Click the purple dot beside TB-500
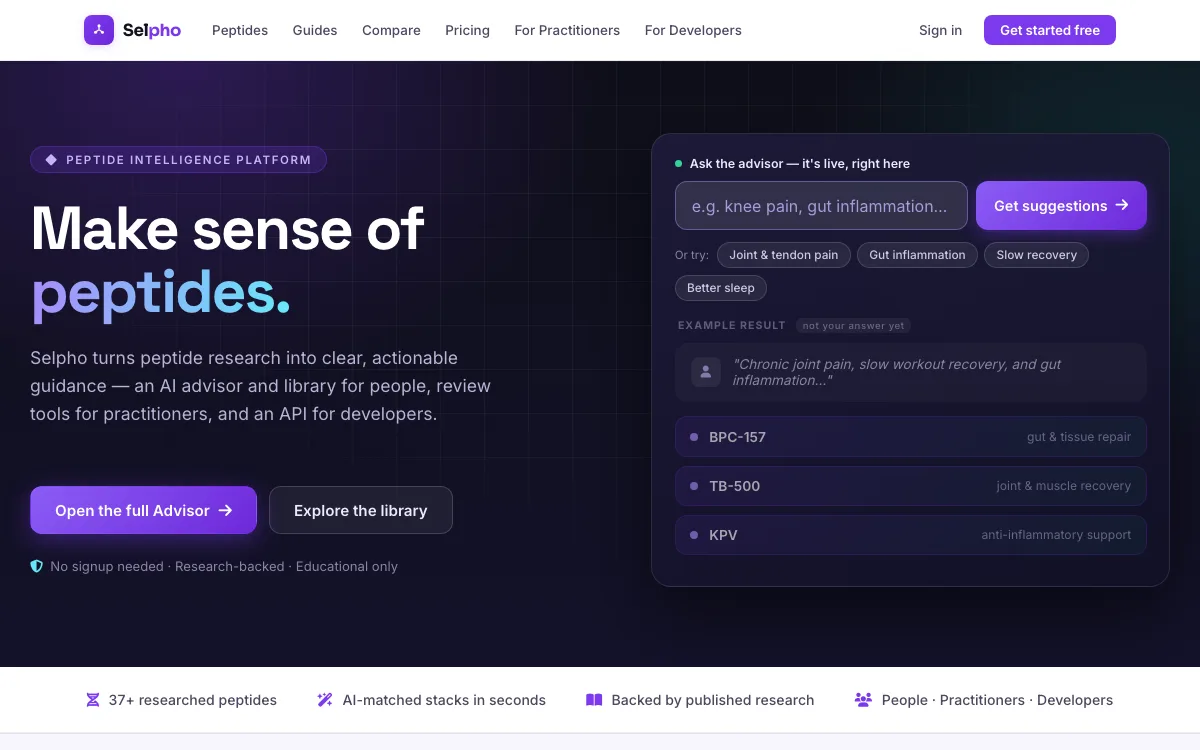This screenshot has width=1200, height=750. click(694, 486)
